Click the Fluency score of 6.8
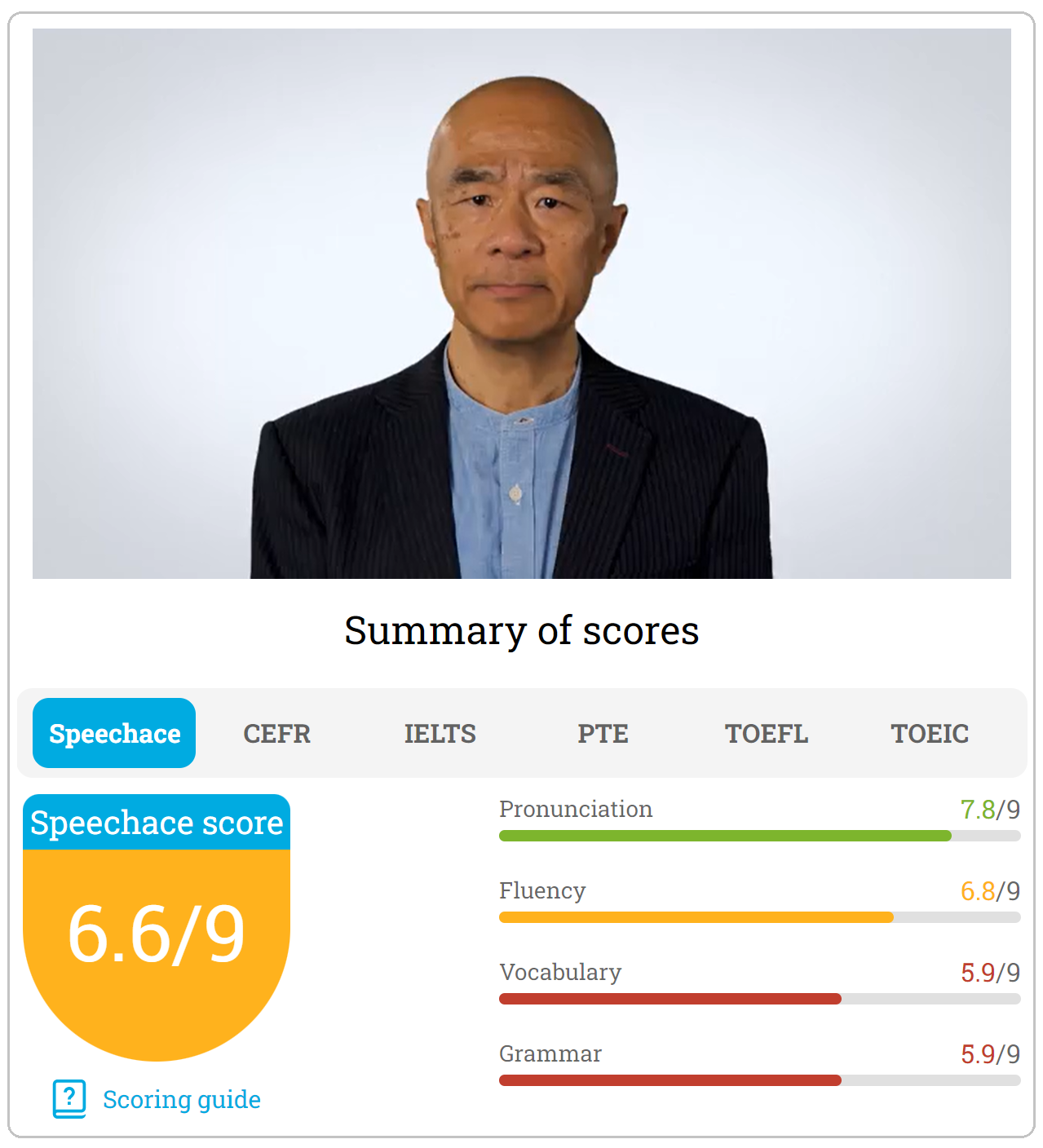Image resolution: width=1043 pixels, height=1148 pixels. pos(978,890)
